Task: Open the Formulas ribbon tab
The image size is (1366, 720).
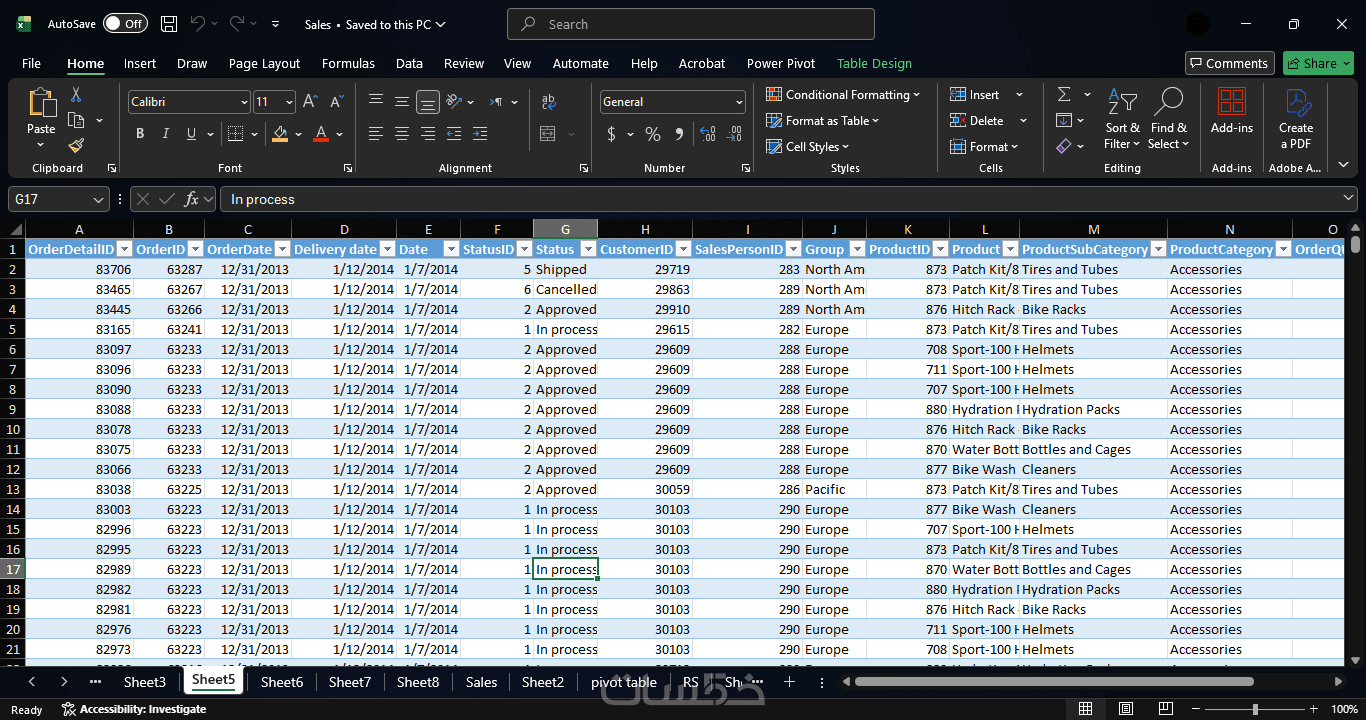Action: (x=348, y=63)
